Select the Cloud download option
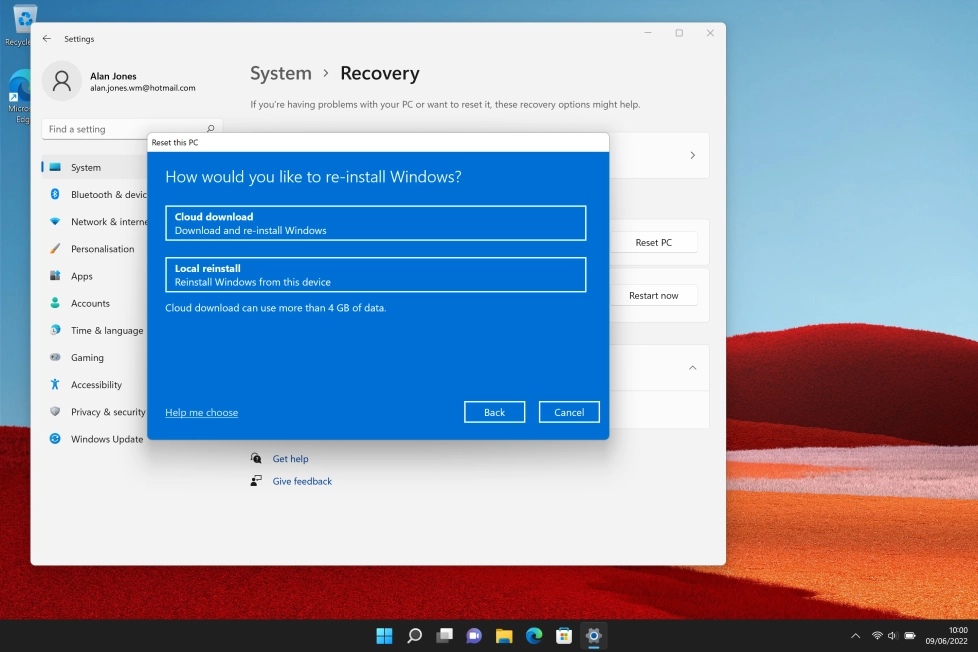 pos(375,222)
